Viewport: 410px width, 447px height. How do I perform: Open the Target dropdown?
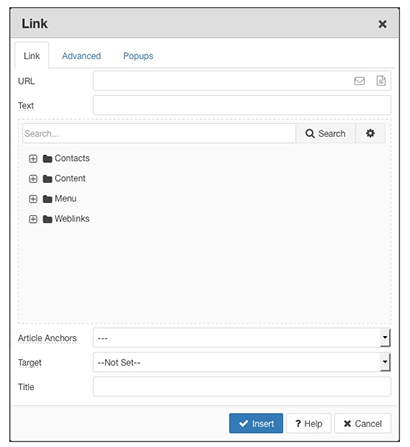[242, 362]
